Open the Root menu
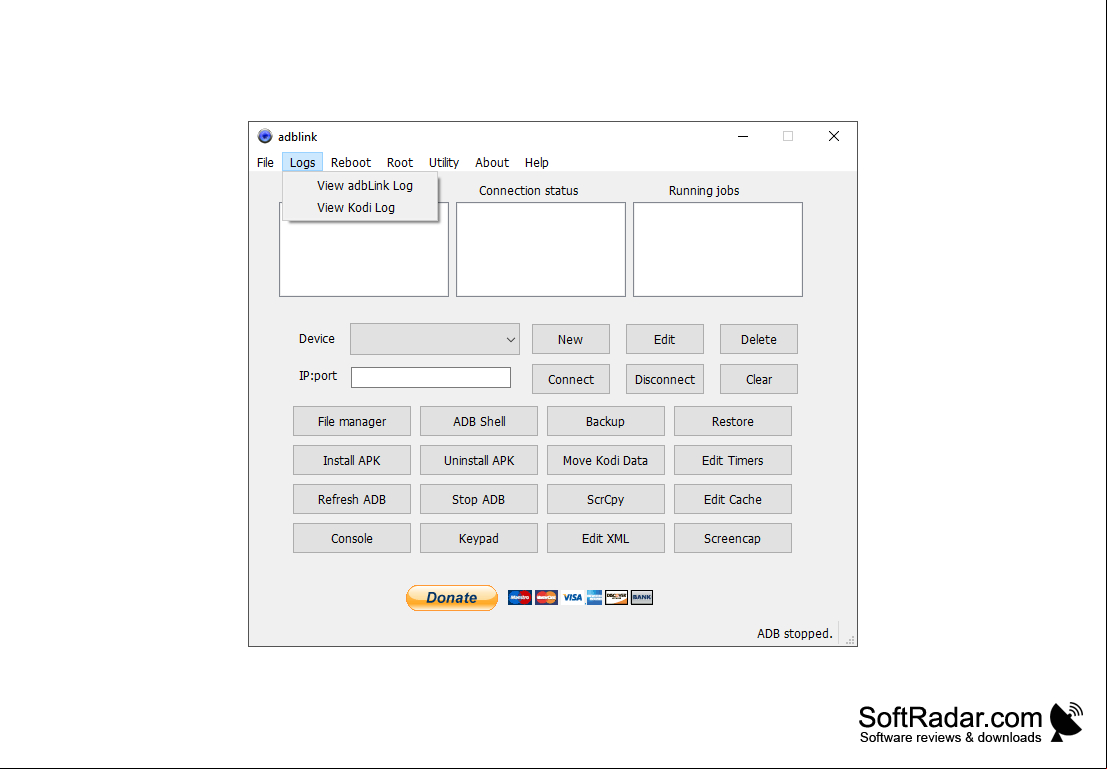The height and width of the screenshot is (769, 1107). [400, 162]
